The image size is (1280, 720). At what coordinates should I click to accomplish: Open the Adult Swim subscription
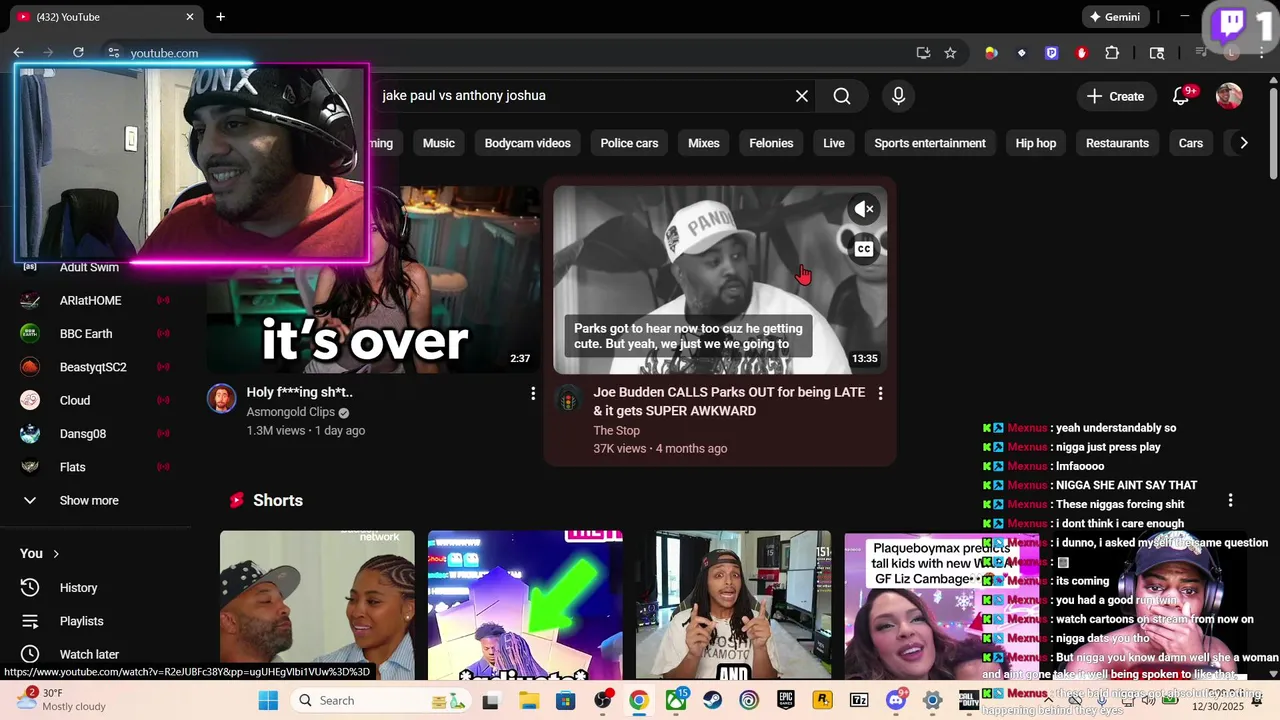(x=95, y=267)
